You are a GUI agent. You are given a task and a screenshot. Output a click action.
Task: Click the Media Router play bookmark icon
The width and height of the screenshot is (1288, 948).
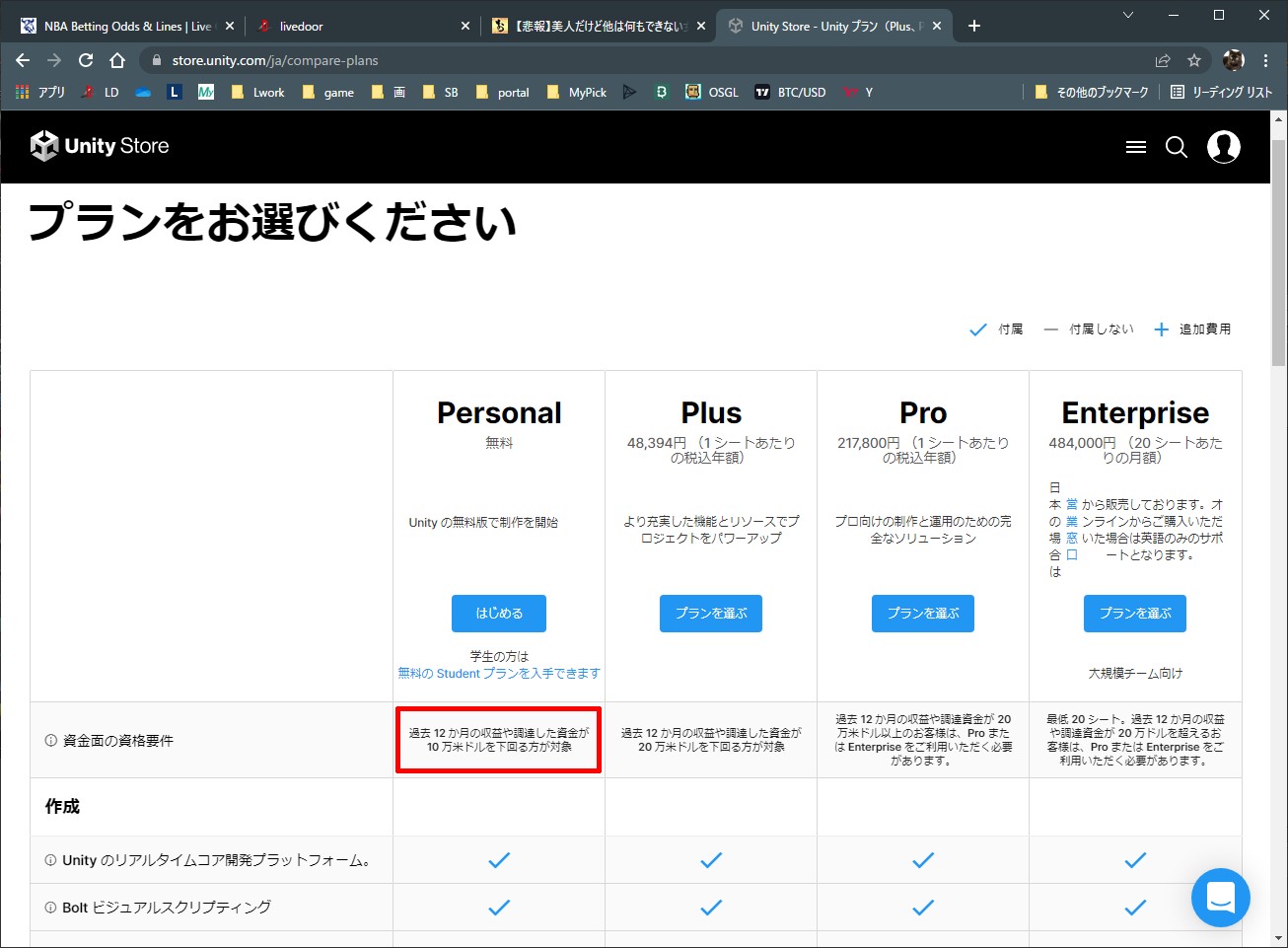pos(629,92)
